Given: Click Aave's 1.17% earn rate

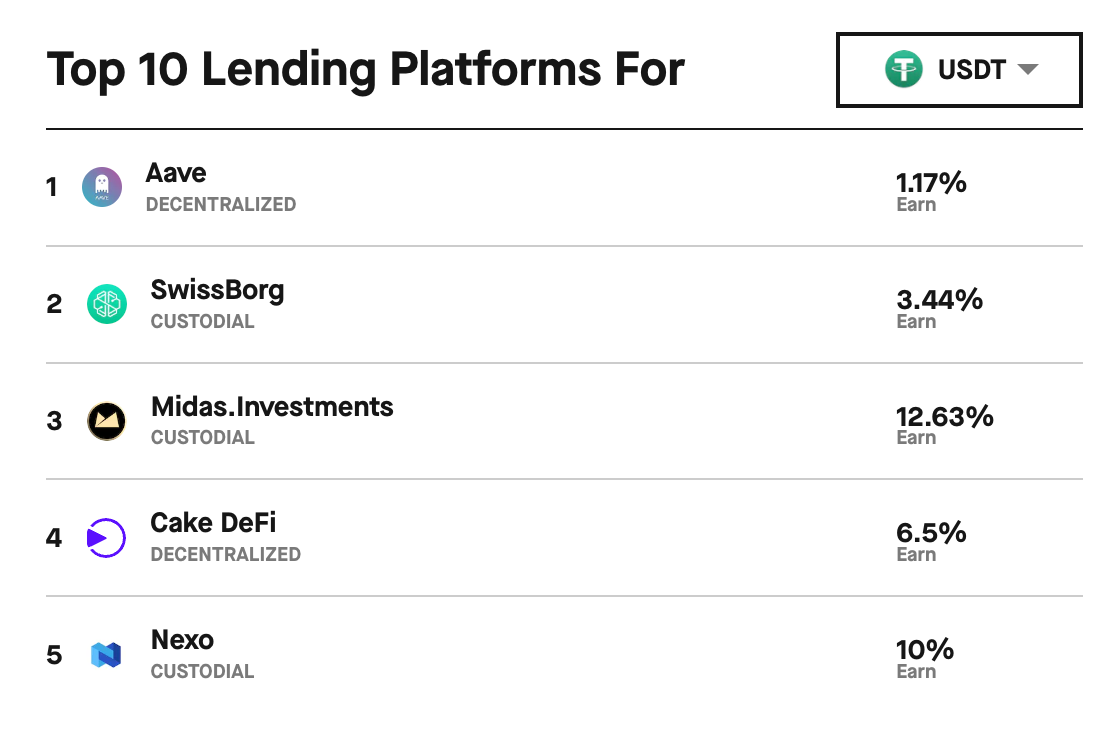Looking at the screenshot, I should (x=931, y=183).
